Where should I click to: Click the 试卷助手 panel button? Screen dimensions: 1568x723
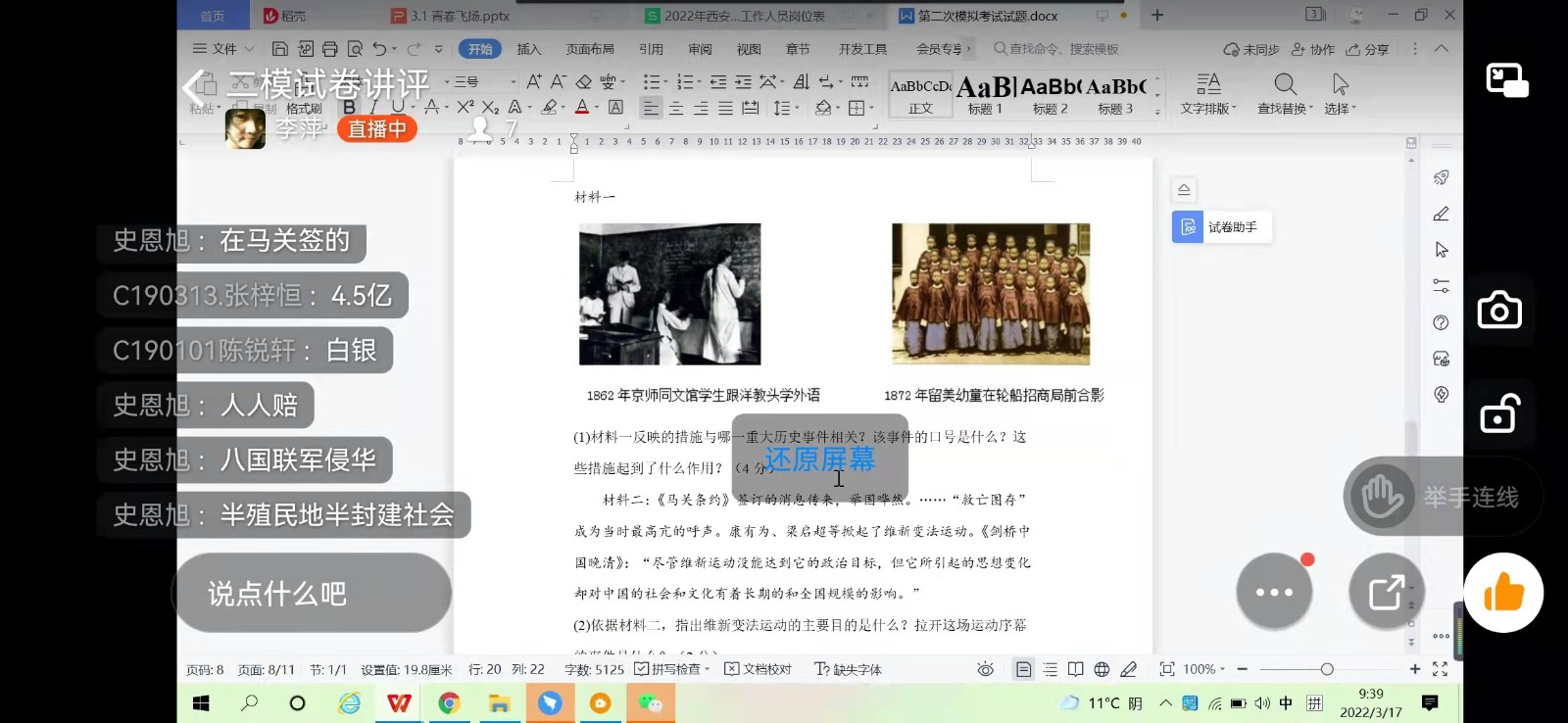pos(1221,227)
